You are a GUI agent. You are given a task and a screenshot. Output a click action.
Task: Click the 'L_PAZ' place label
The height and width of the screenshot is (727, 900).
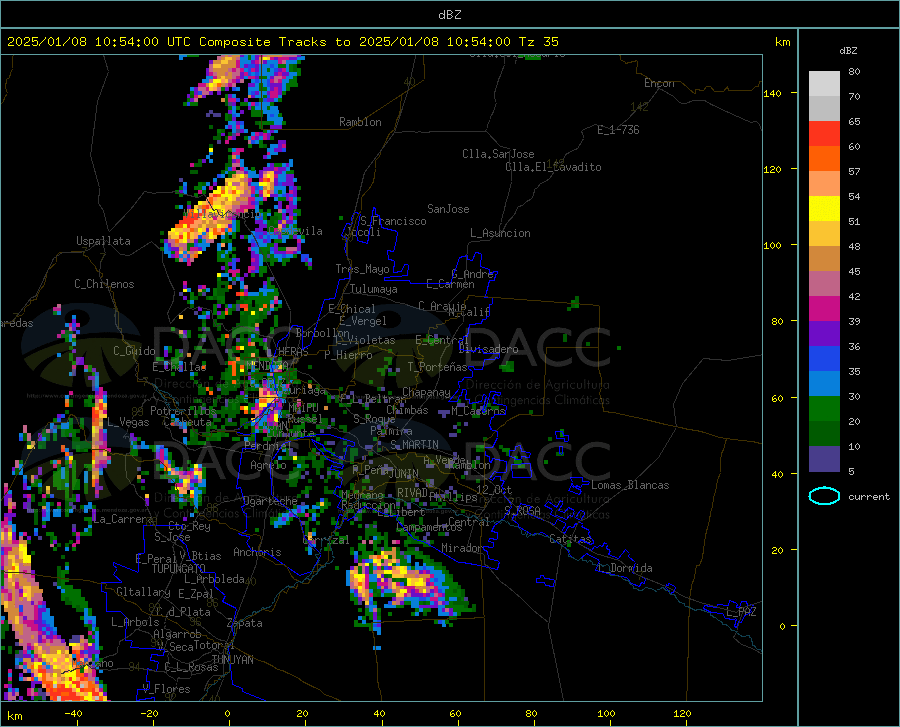coord(741,612)
